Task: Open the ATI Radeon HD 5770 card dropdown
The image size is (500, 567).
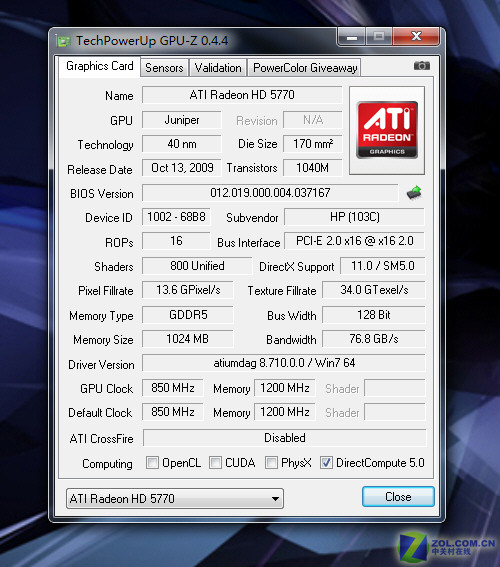Action: 175,499
